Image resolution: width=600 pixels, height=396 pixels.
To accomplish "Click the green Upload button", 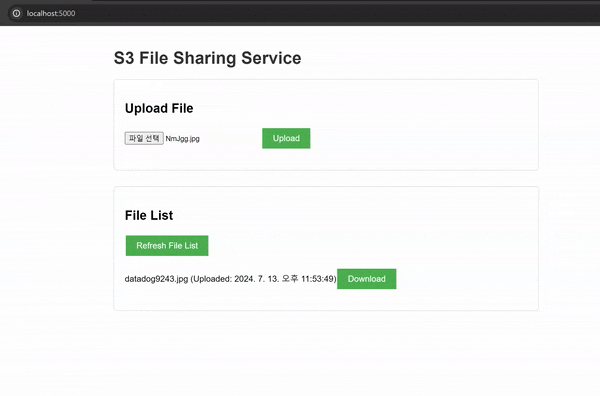I will tap(286, 138).
